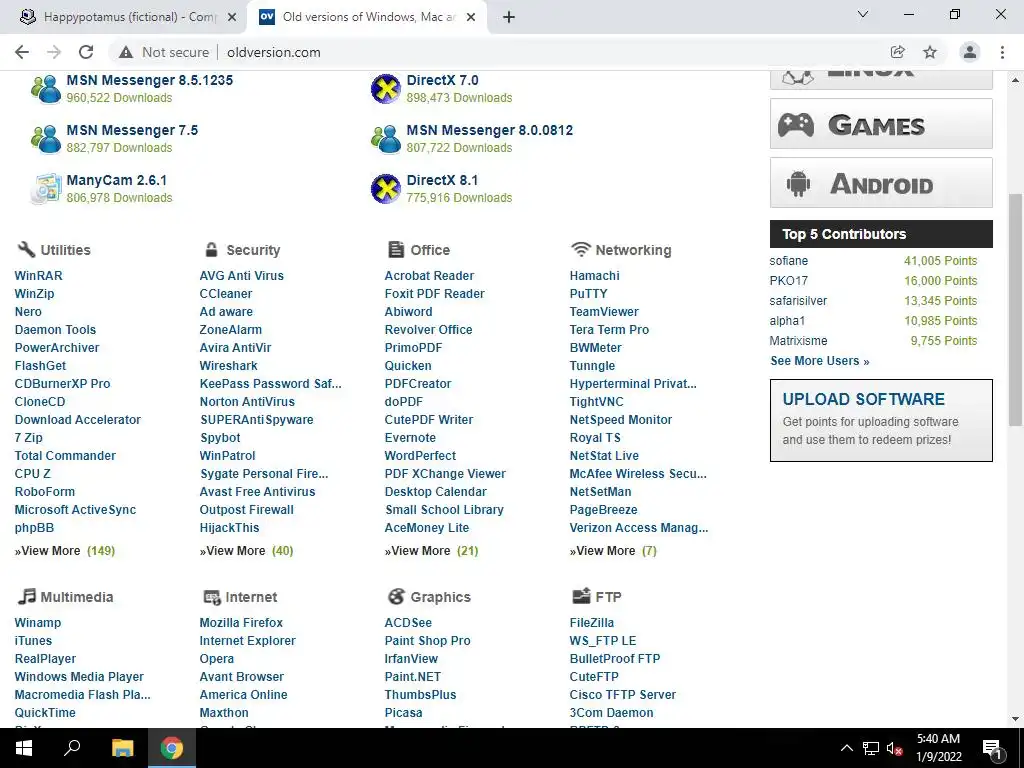
Task: Open the Norton AntiVirus link
Action: point(247,402)
